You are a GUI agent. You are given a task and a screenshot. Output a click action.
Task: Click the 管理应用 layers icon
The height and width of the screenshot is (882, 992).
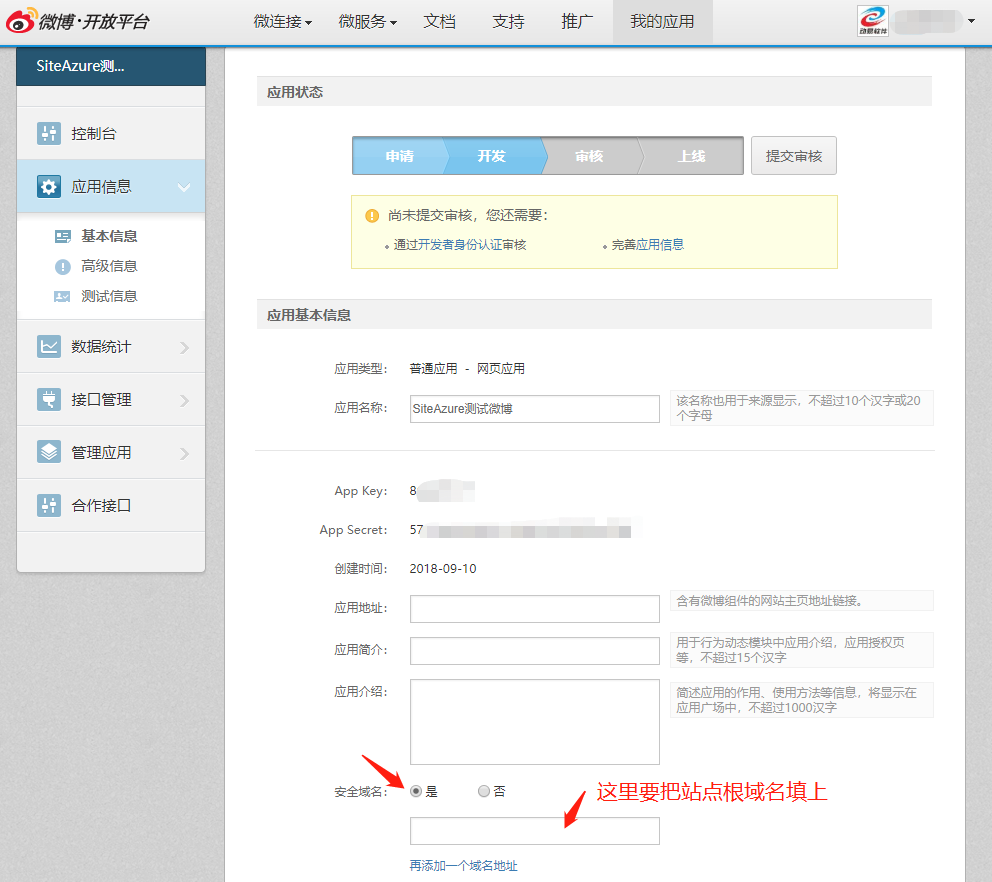click(x=49, y=452)
